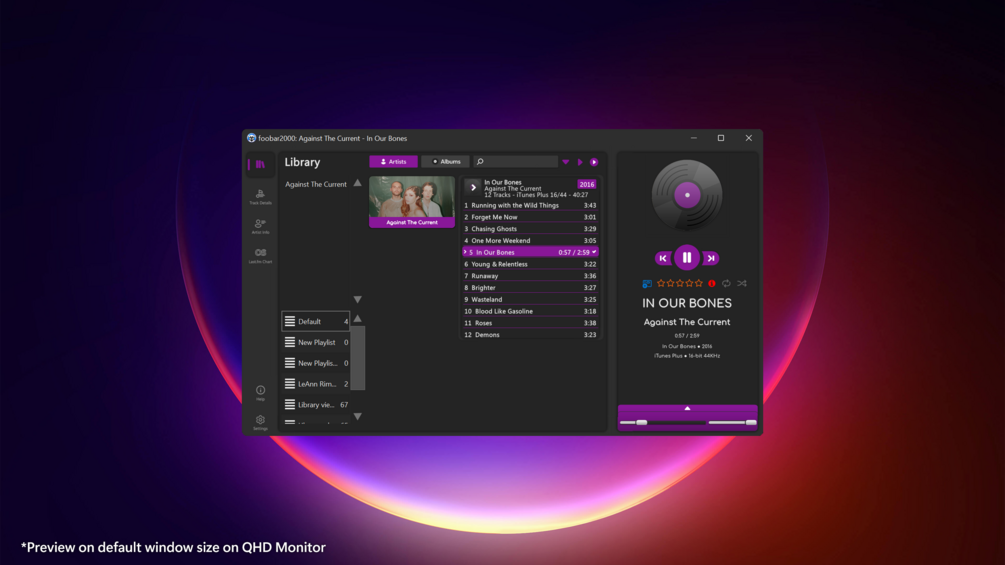
Task: Open Help from the sidebar
Action: [x=260, y=393]
